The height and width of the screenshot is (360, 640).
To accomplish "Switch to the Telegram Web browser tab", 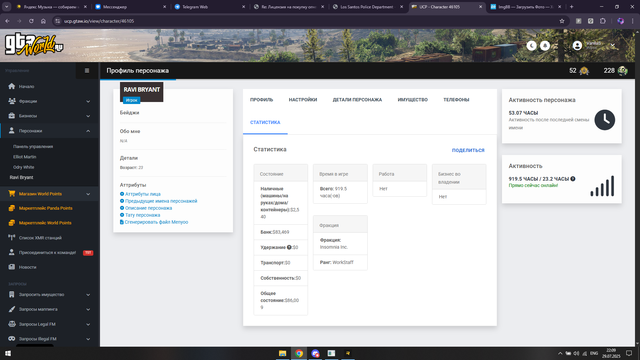I will (x=209, y=7).
